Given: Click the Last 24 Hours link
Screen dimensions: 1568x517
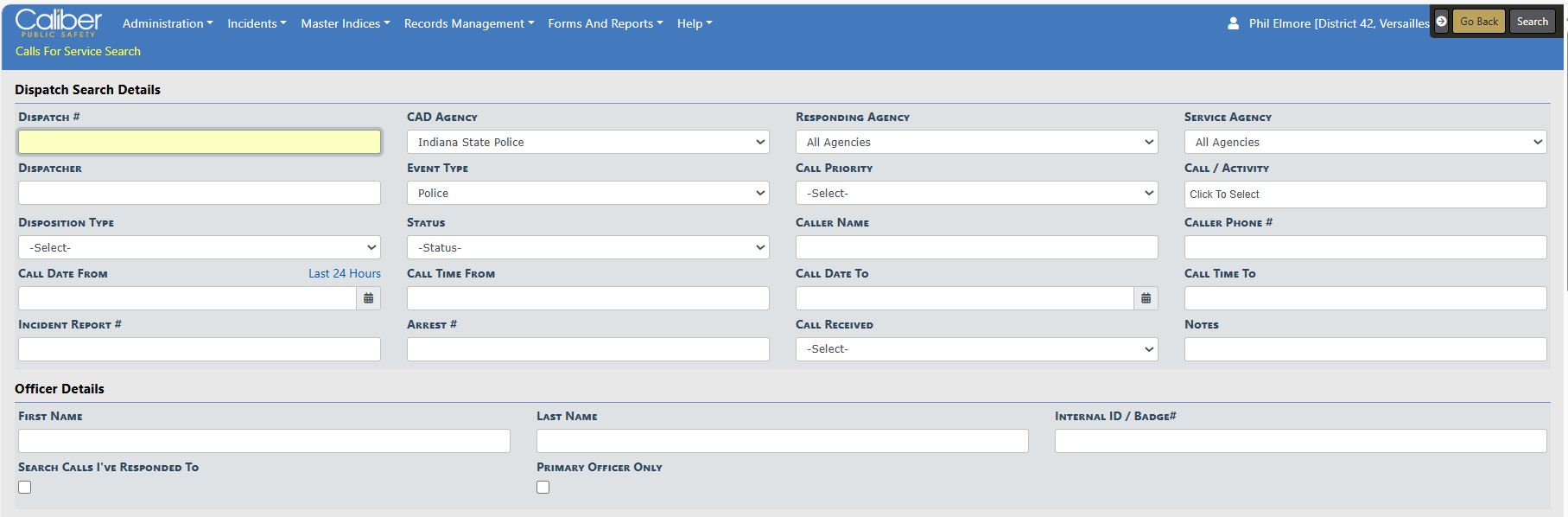Looking at the screenshot, I should pyautogui.click(x=344, y=273).
